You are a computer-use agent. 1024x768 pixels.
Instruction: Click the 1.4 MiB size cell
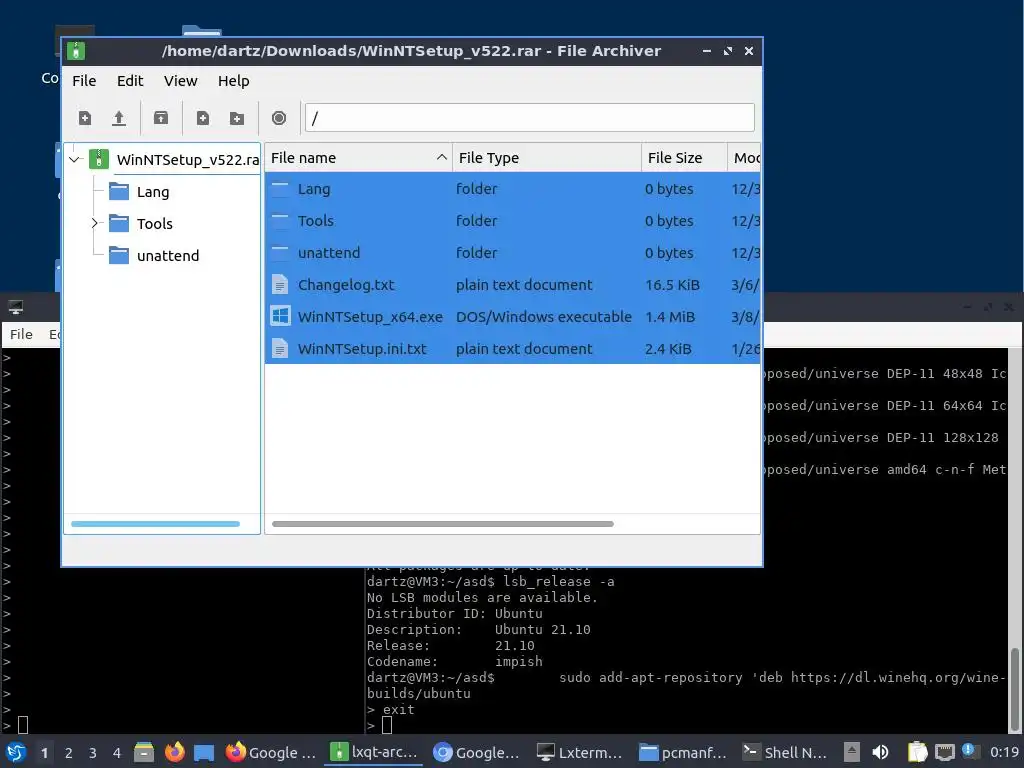(x=670, y=317)
